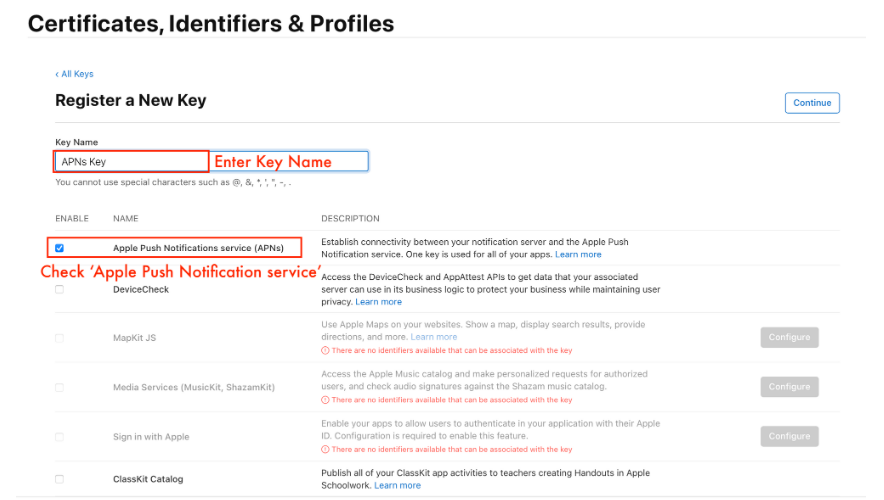Click the MapKit JS warning icon
The height and width of the screenshot is (500, 884).
click(325, 351)
